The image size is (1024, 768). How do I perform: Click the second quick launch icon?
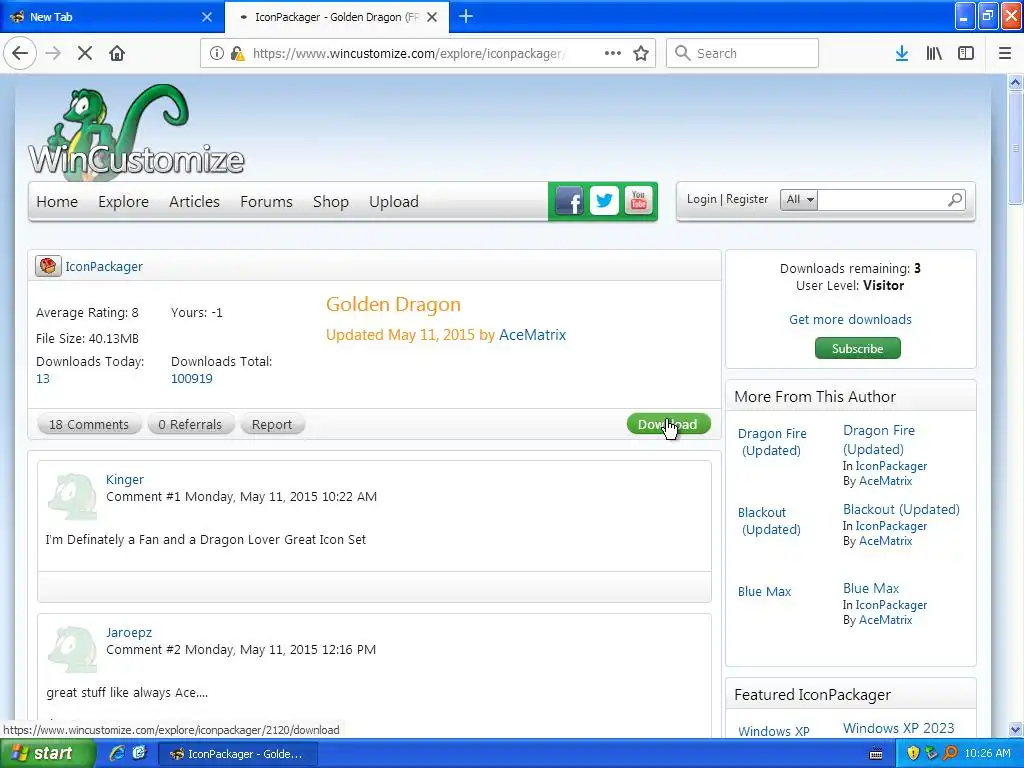coord(140,753)
